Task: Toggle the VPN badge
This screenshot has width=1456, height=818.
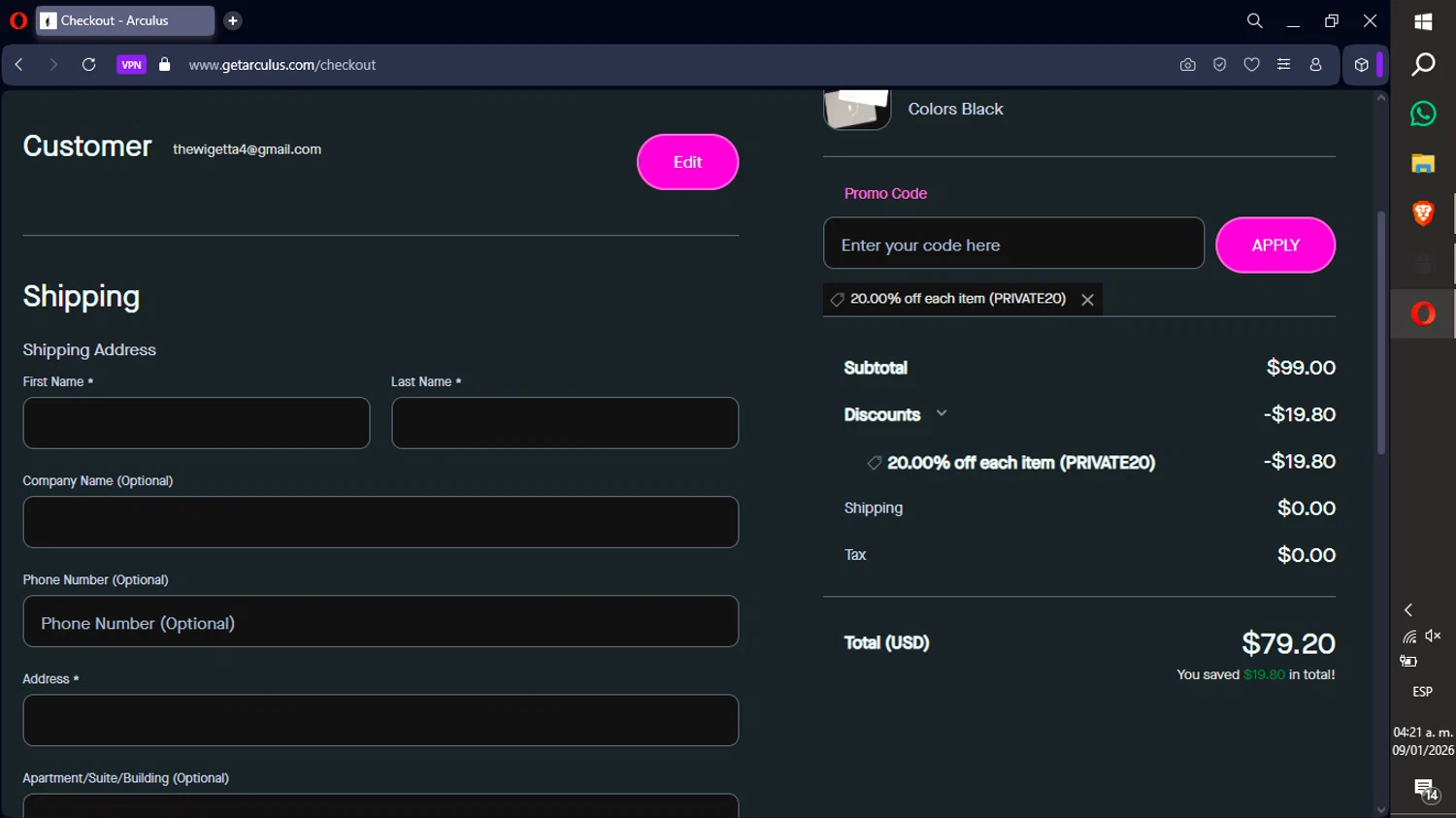Action: (131, 65)
